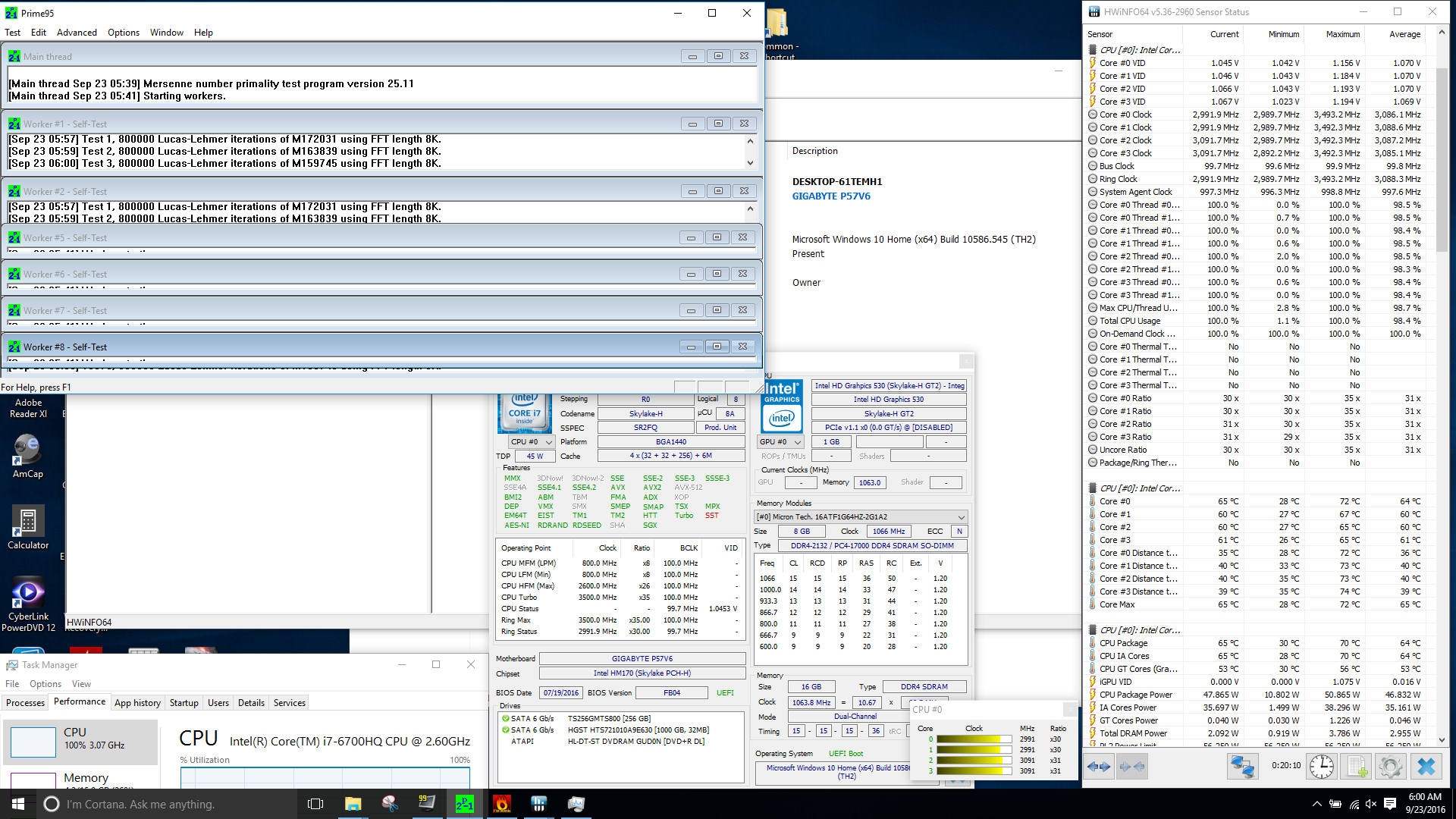Expand the CPU #0 selector dropdown
The width and height of the screenshot is (1456, 819).
[x=531, y=441]
